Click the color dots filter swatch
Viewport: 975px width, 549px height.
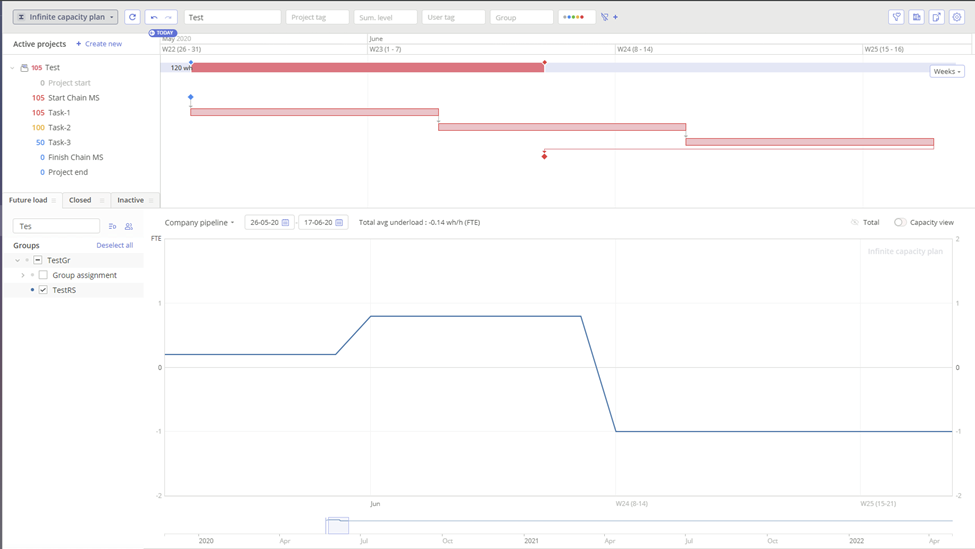tap(574, 17)
